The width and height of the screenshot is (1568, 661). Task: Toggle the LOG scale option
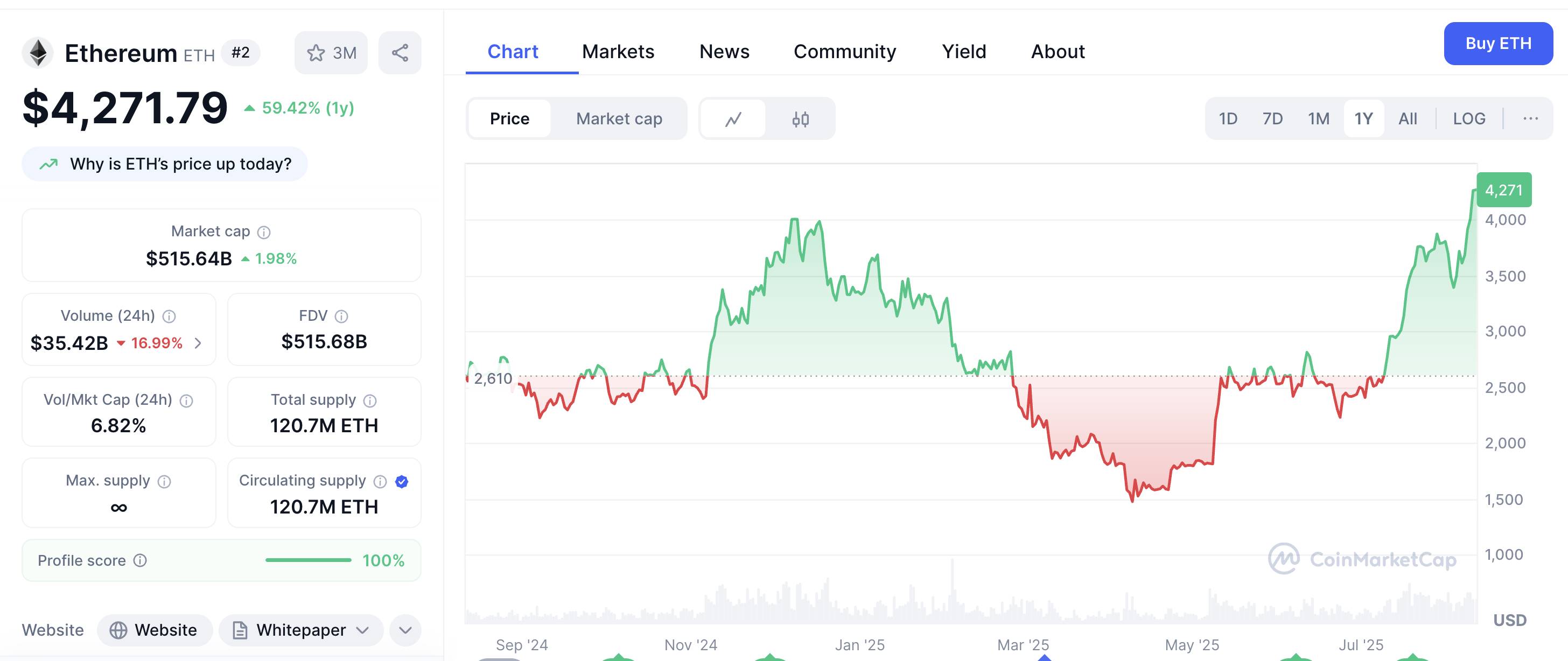pyautogui.click(x=1468, y=118)
